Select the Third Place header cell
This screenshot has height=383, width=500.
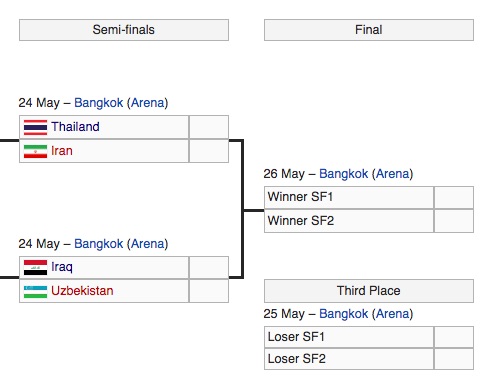(369, 291)
